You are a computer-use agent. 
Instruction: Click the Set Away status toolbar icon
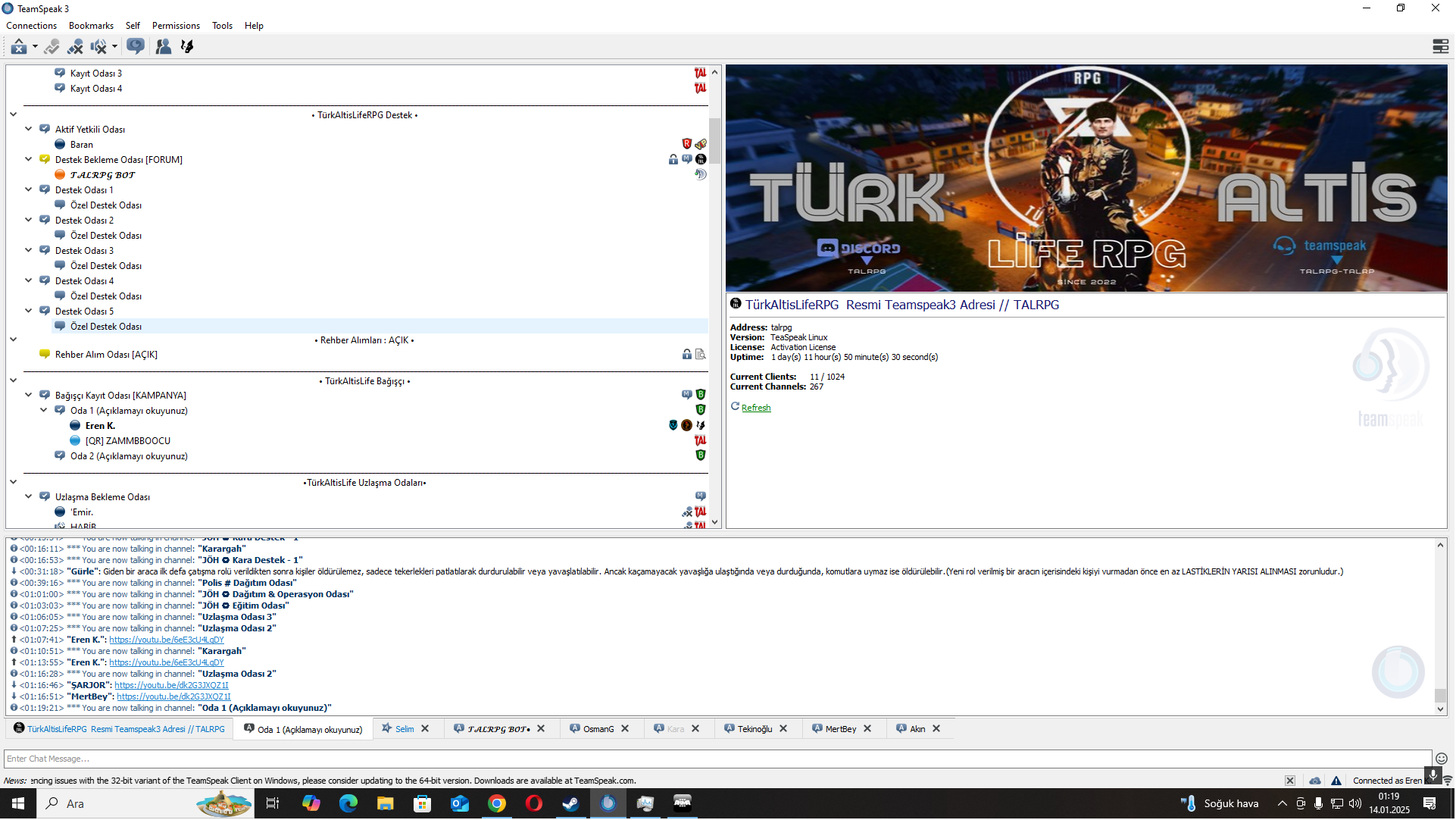(x=19, y=47)
